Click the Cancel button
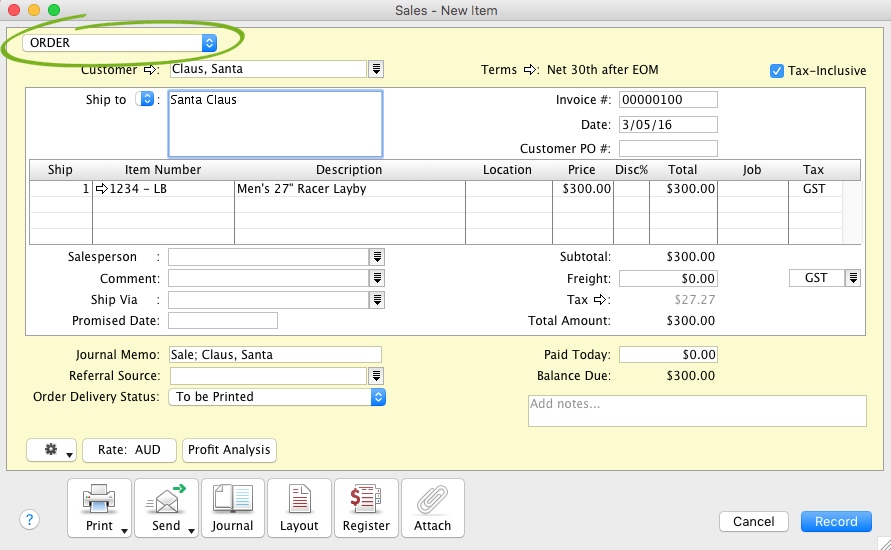The height and width of the screenshot is (550, 891). pyautogui.click(x=754, y=521)
